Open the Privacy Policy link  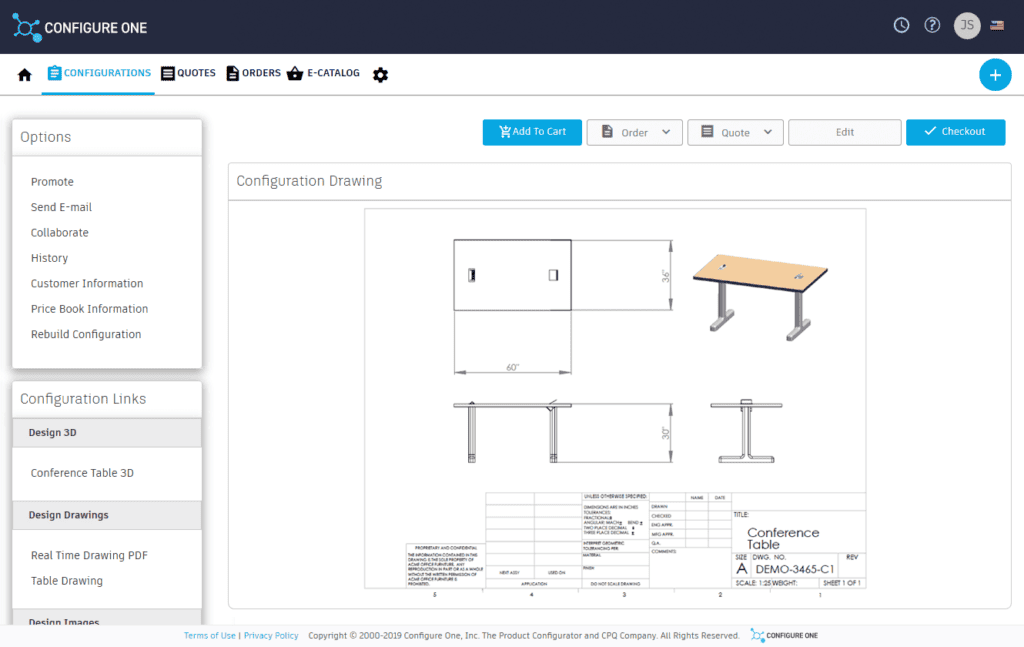point(271,635)
